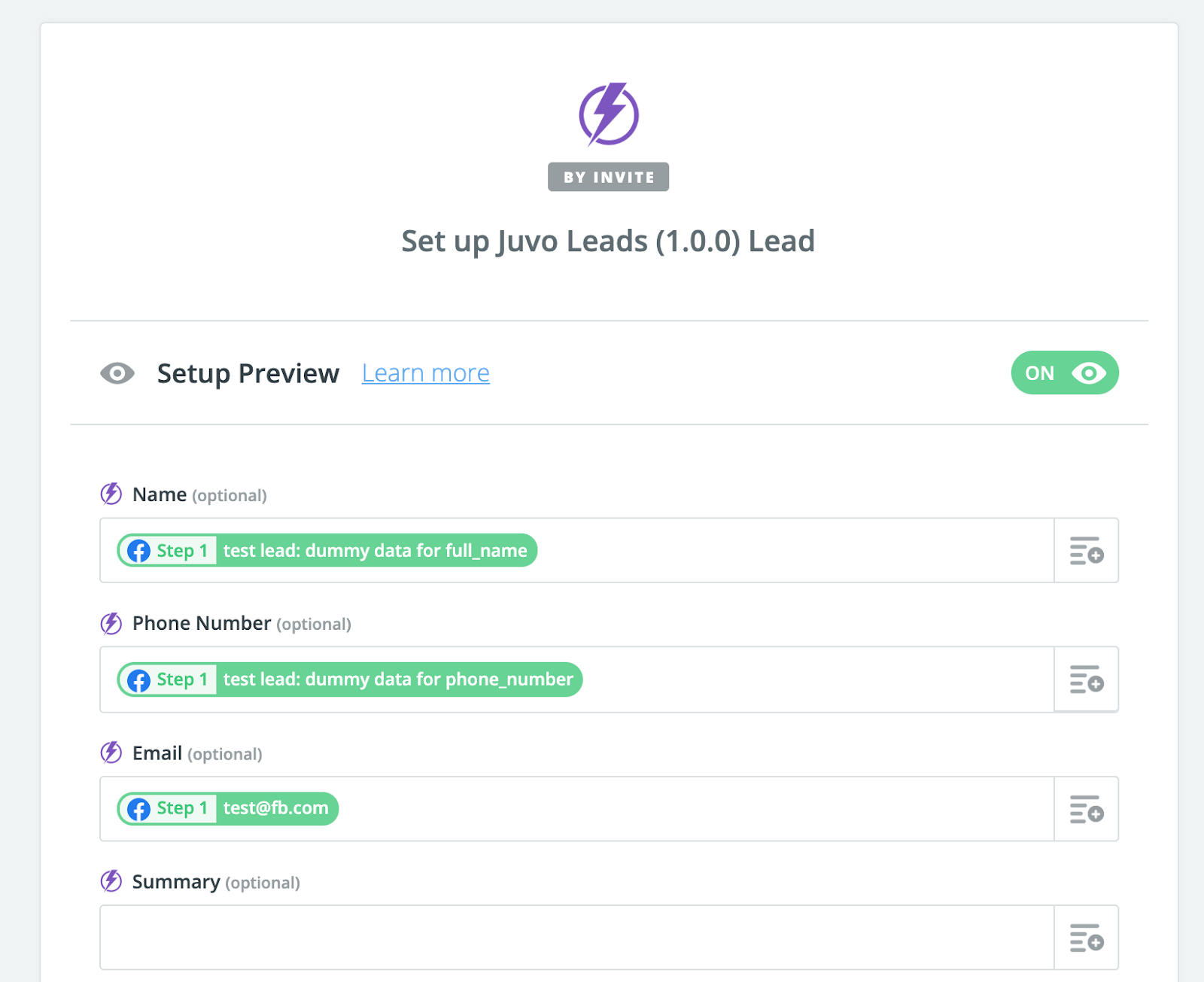Click the Summary (optional) label
1204x982 pixels.
tap(216, 882)
